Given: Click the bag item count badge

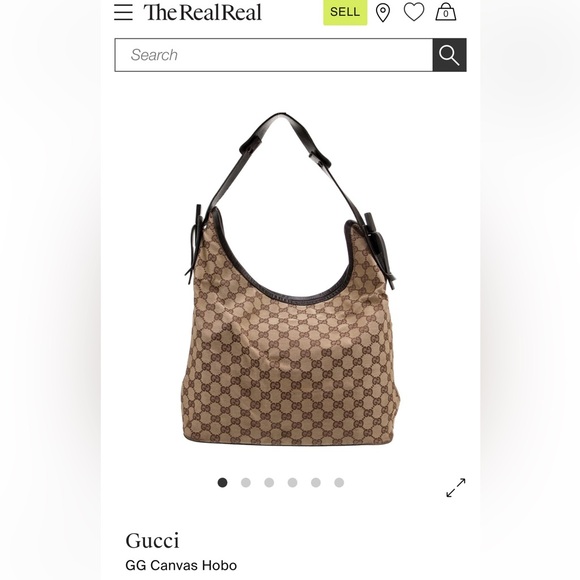Looking at the screenshot, I should click(446, 14).
